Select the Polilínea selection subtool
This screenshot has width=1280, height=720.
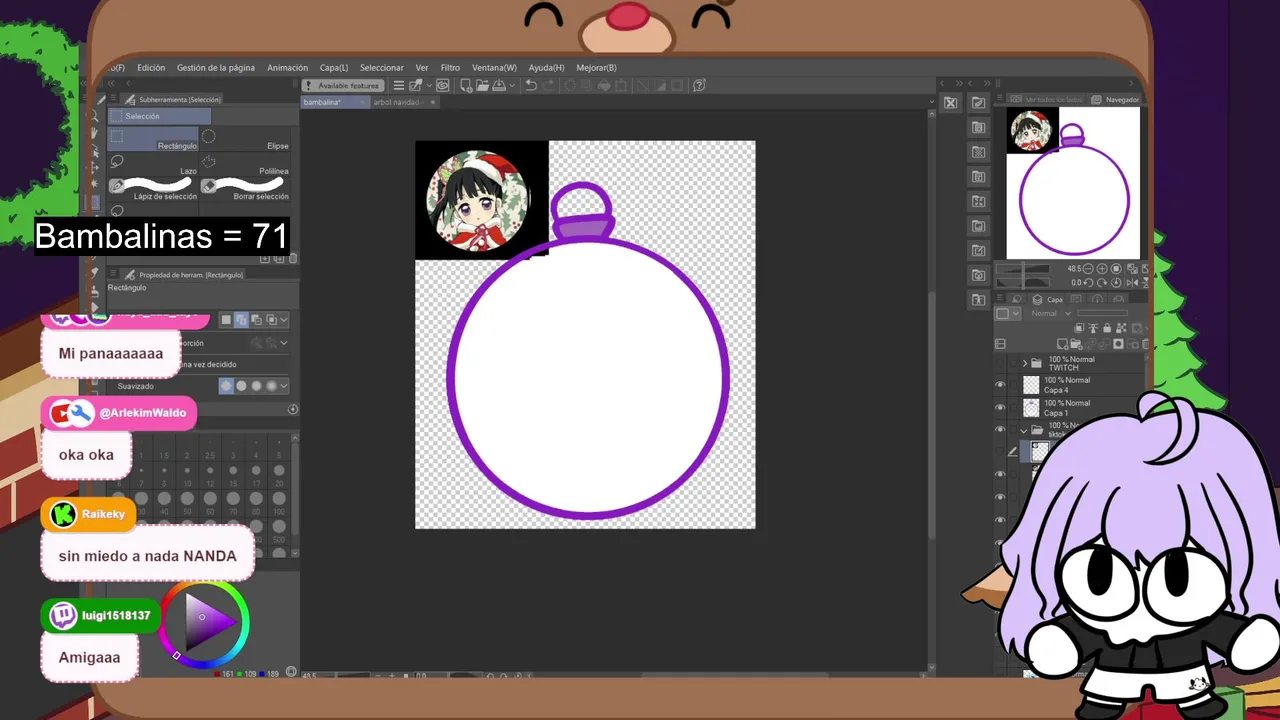click(245, 164)
